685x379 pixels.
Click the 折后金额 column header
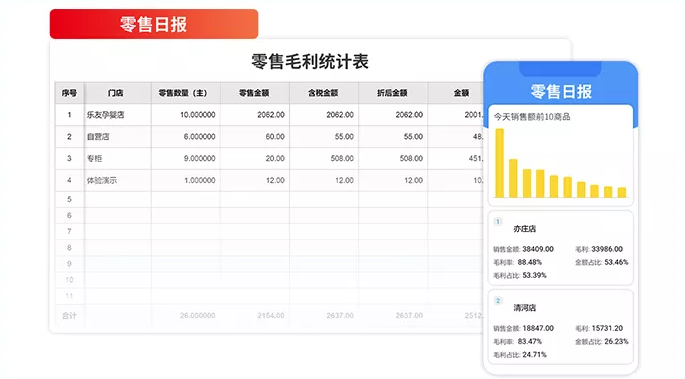coord(392,93)
